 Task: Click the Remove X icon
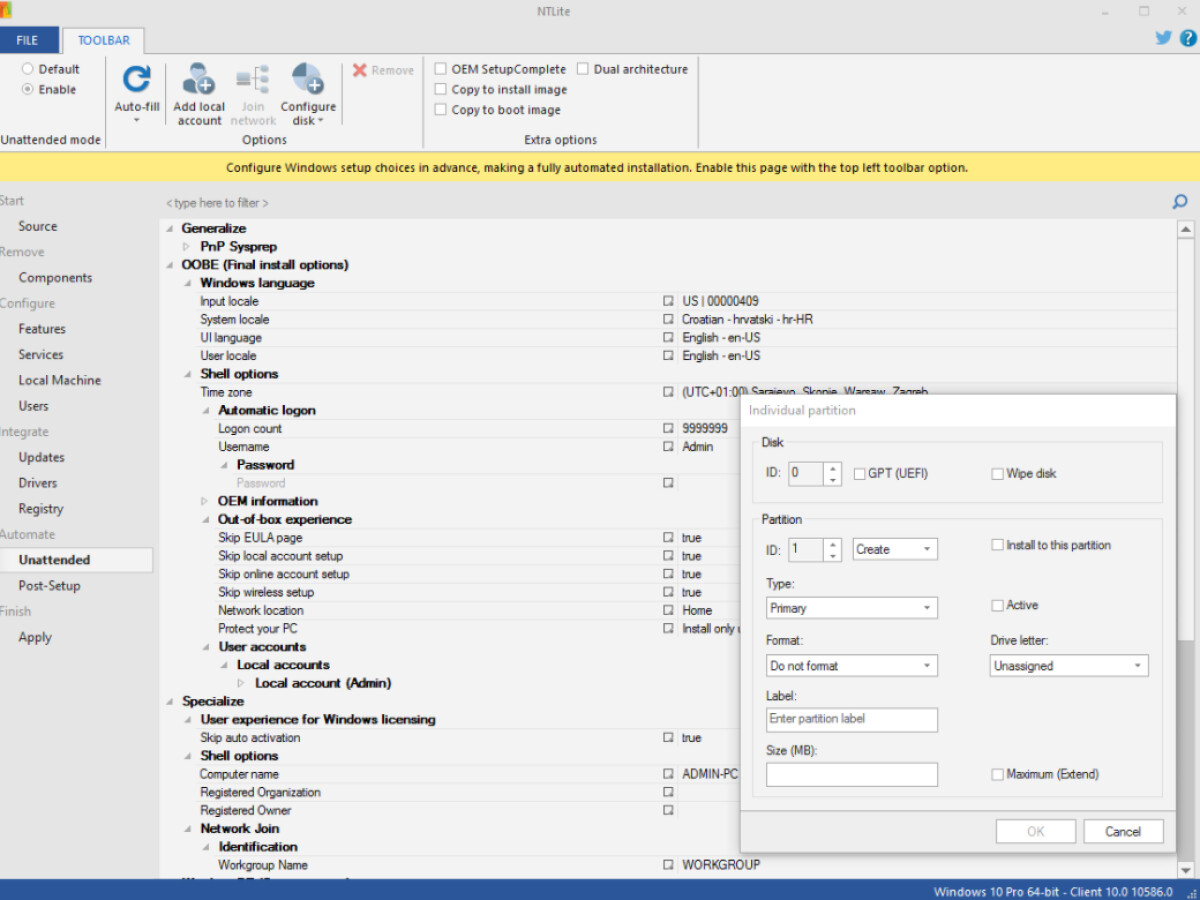point(360,70)
